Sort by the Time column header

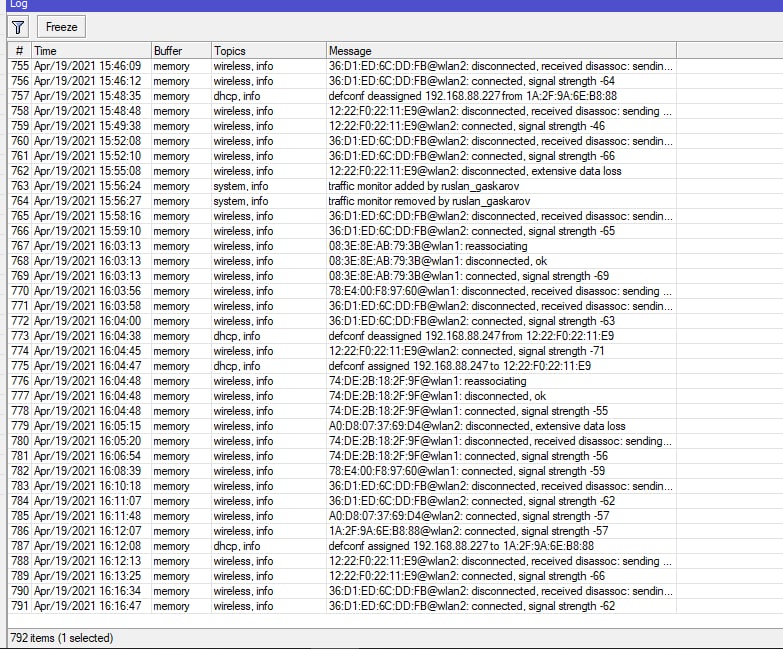pyautogui.click(x=91, y=50)
